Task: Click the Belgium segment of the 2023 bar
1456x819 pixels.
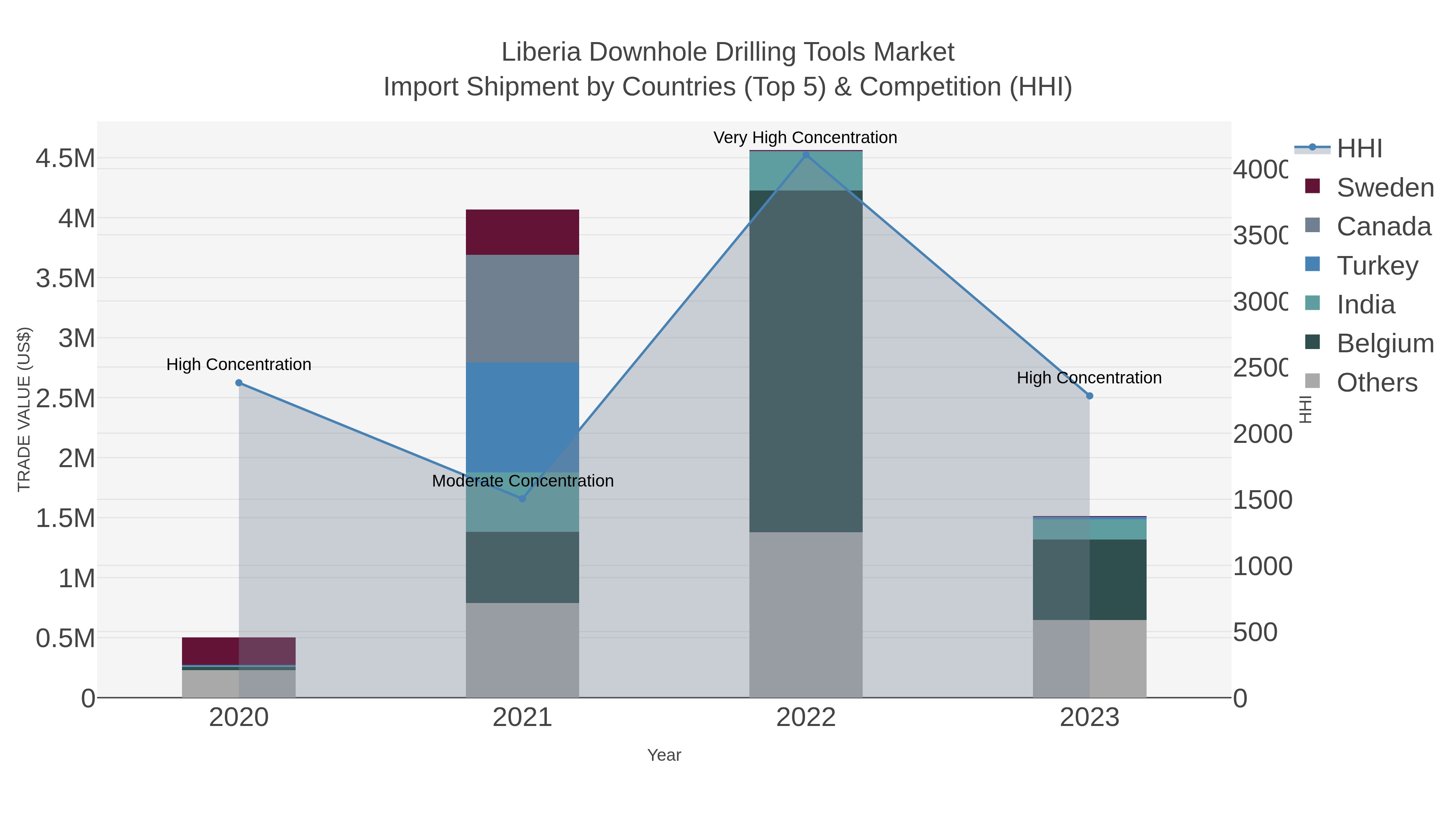Action: coord(1090,580)
